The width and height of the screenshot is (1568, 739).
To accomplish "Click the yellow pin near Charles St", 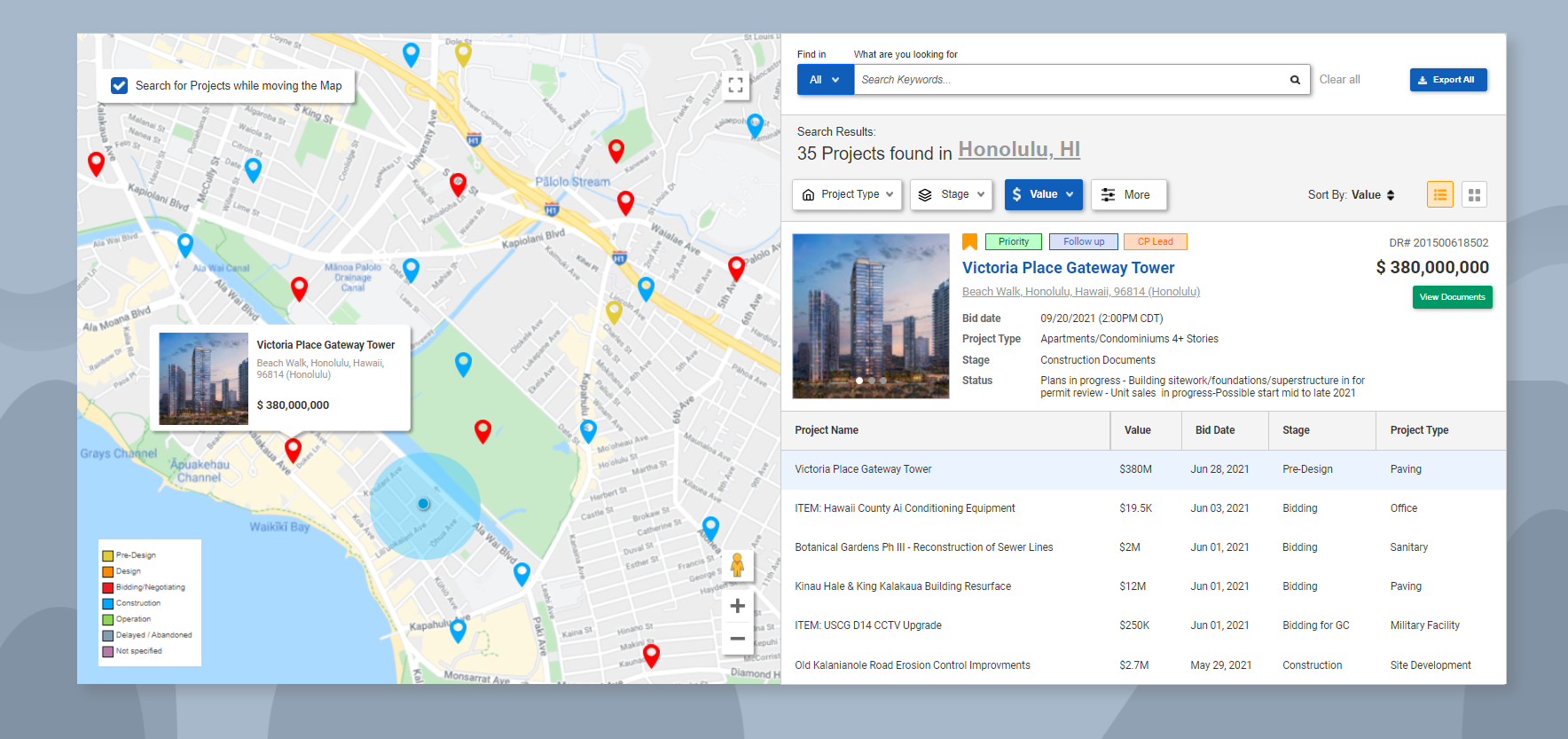I will pyautogui.click(x=614, y=312).
